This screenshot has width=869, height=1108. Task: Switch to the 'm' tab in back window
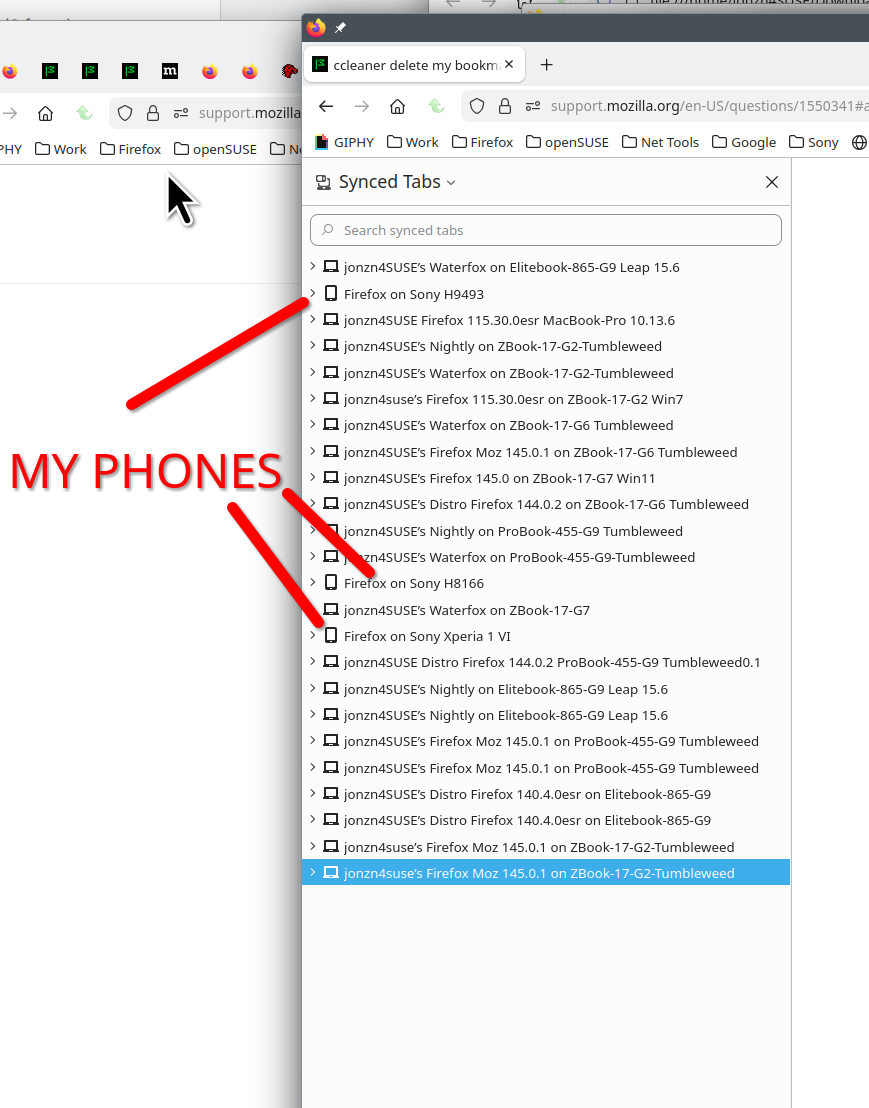[x=170, y=71]
